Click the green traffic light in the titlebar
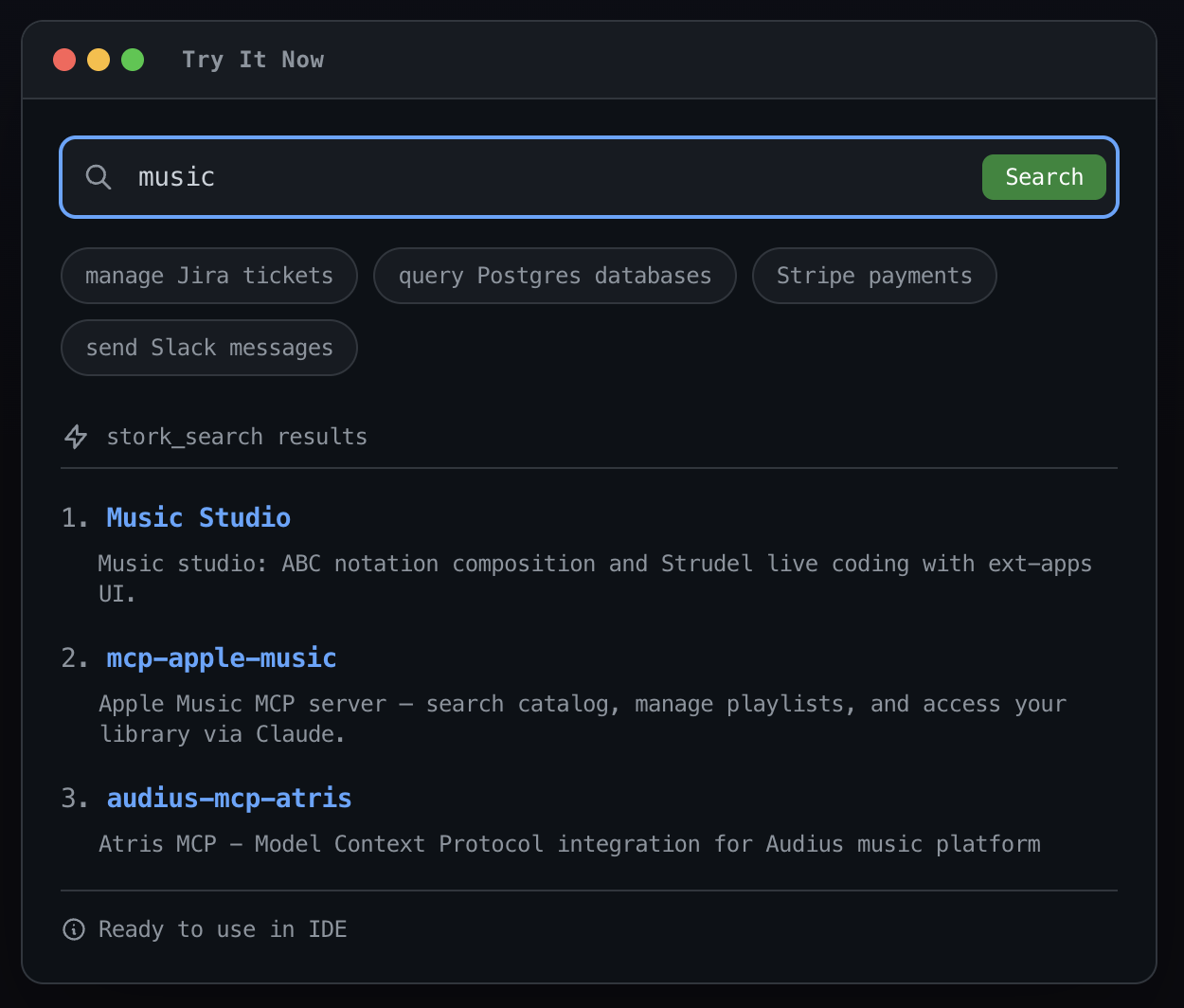This screenshot has width=1184, height=1008. click(133, 59)
